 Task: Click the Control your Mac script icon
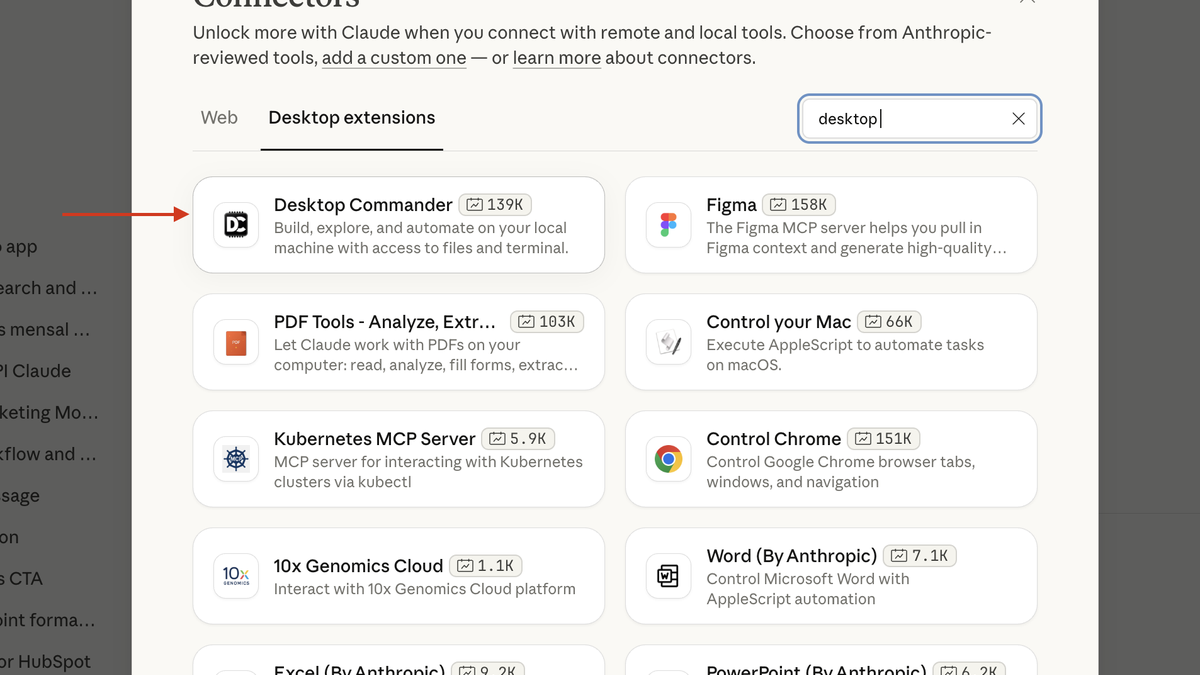(x=668, y=342)
